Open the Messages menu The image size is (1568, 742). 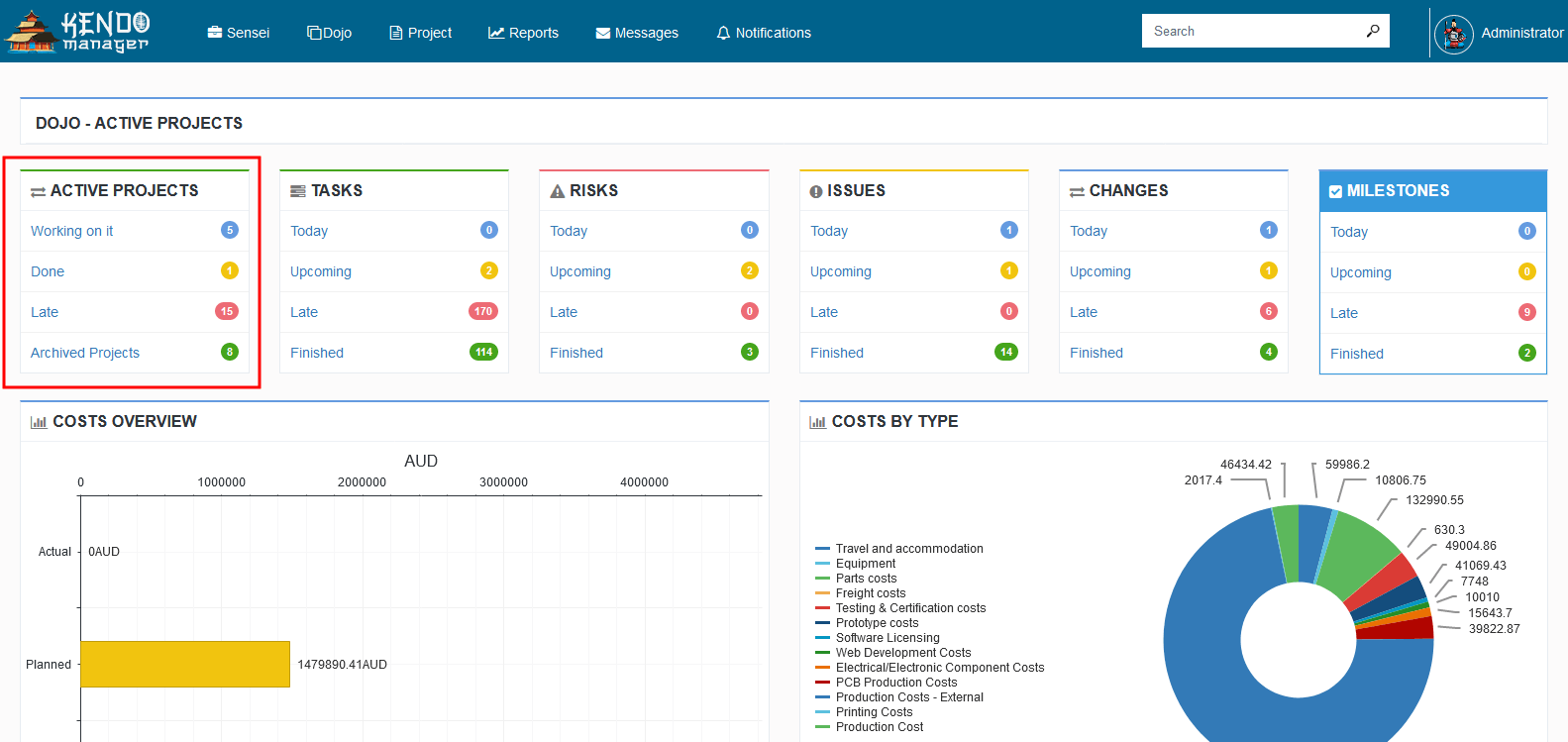pyautogui.click(x=637, y=33)
